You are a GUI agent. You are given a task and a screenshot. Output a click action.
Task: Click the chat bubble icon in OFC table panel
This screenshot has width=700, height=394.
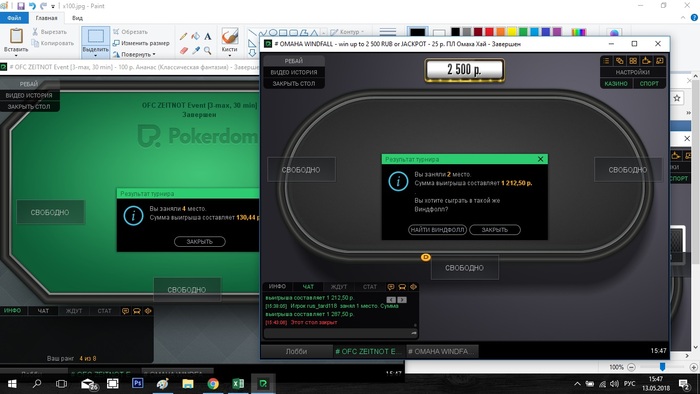pos(125,311)
